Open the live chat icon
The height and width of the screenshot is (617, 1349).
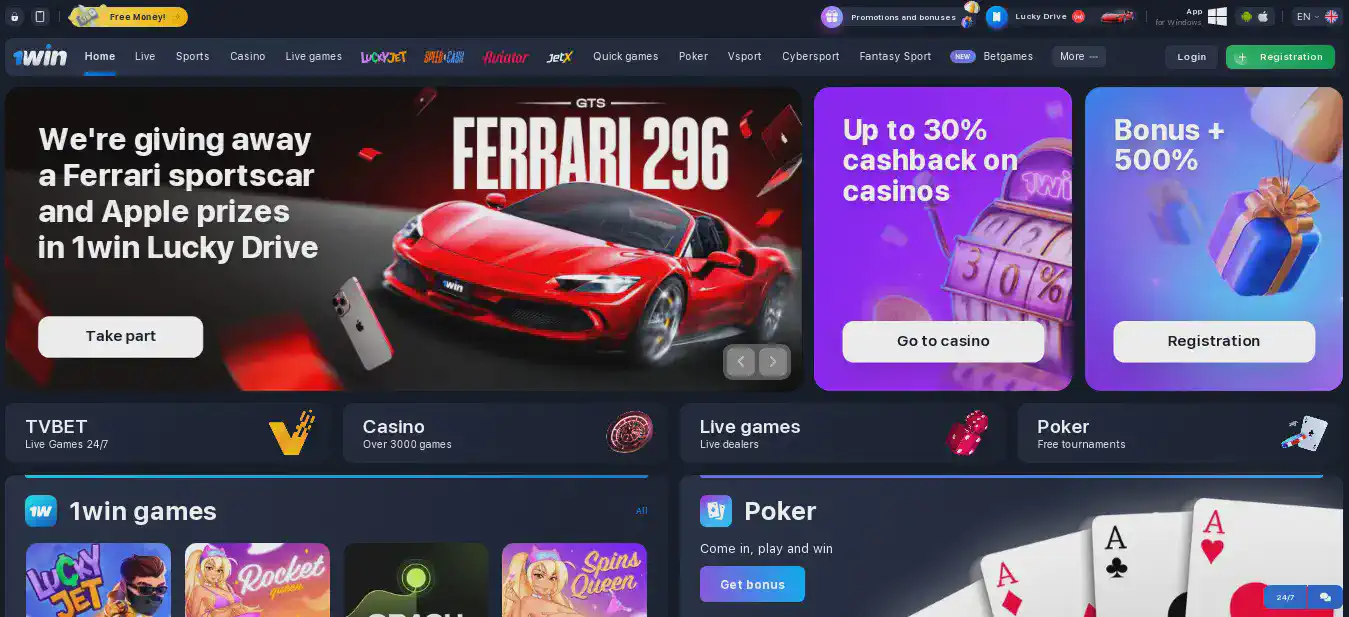tap(1325, 597)
